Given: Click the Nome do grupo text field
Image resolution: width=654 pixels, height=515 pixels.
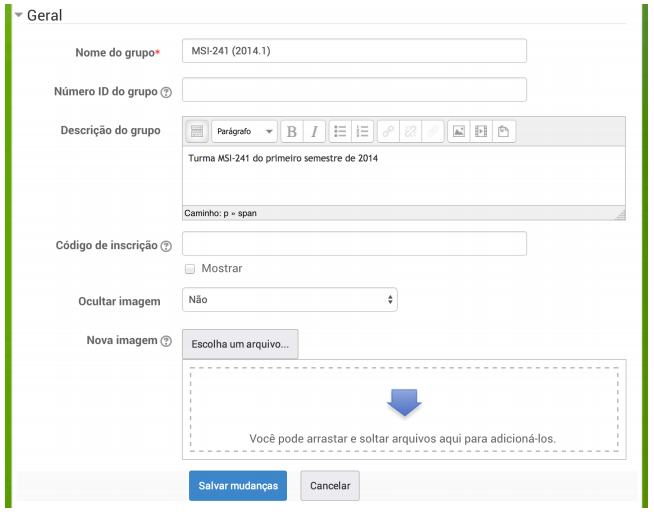Looking at the screenshot, I should pos(354,51).
